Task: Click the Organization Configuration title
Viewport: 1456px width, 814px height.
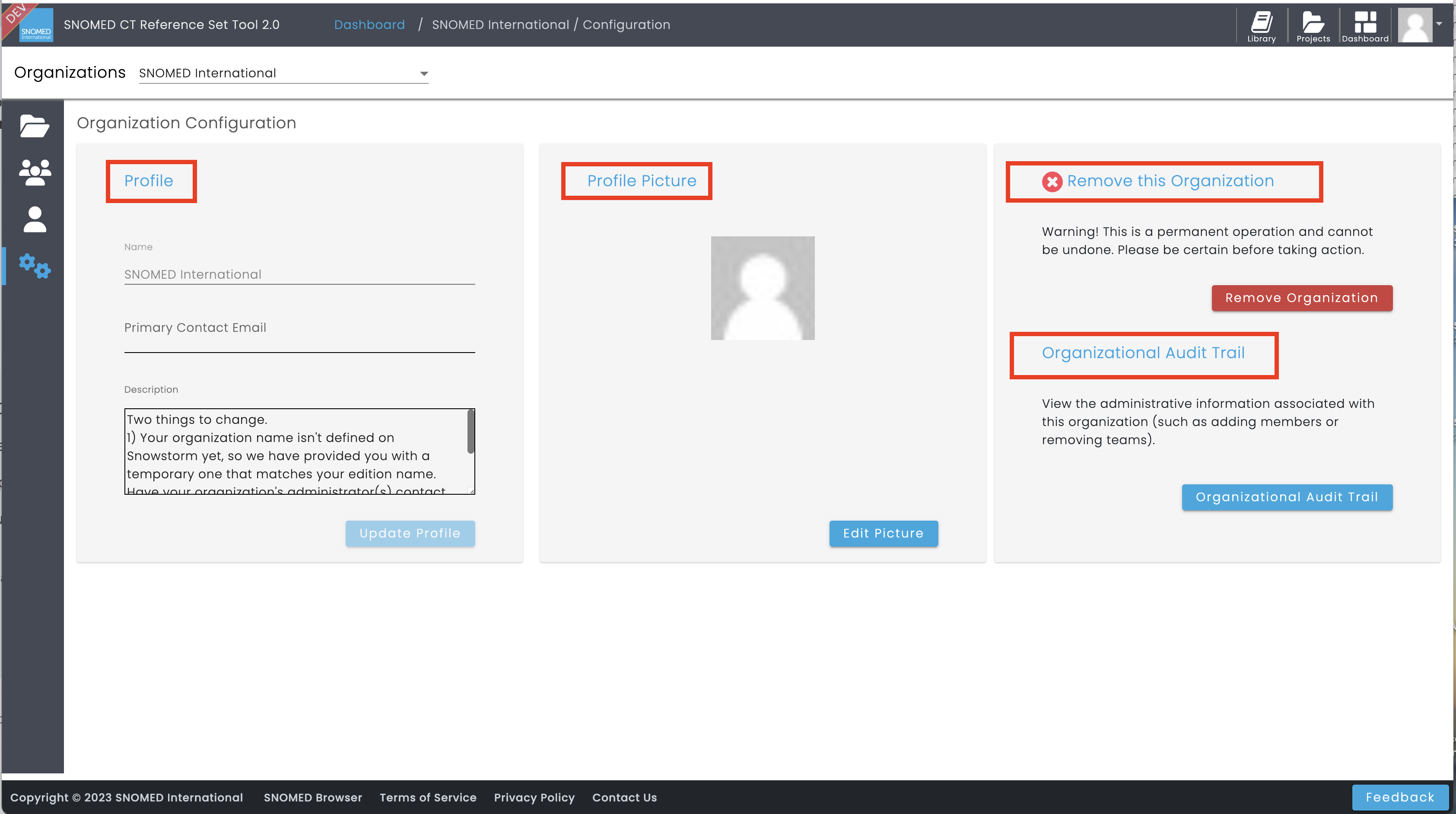Action: click(186, 123)
